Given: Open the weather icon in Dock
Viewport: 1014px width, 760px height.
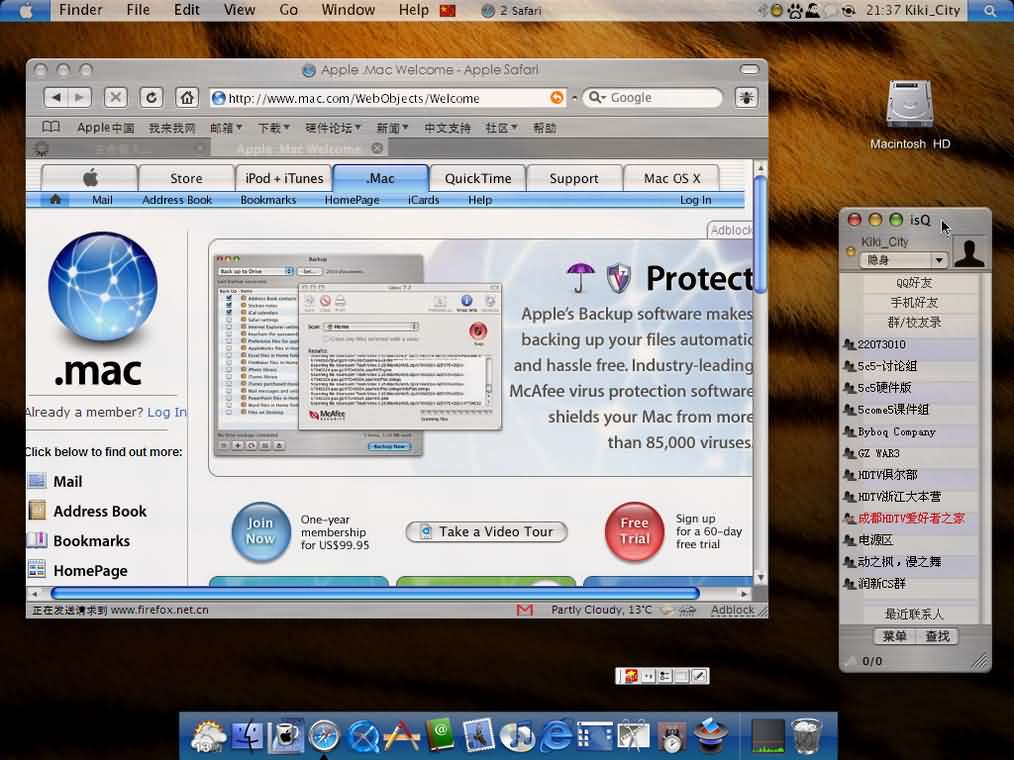Looking at the screenshot, I should click(x=208, y=735).
